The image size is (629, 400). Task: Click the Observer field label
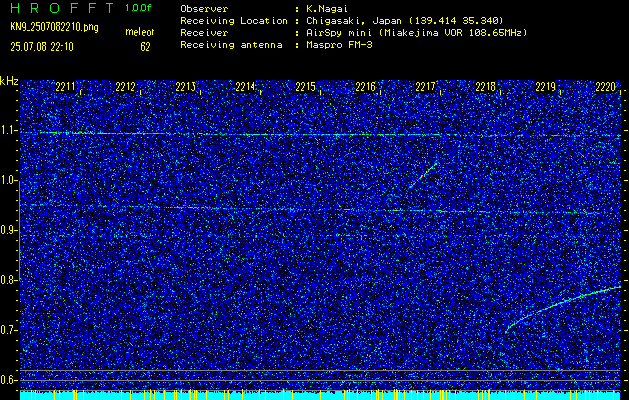pyautogui.click(x=204, y=8)
